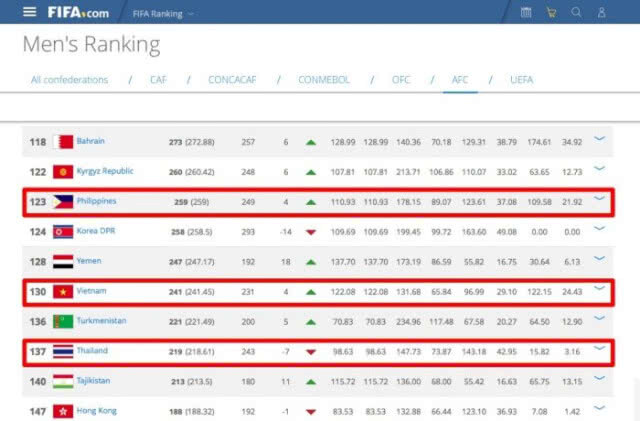The height and width of the screenshot is (421, 640).
Task: Click the Turkmenistan flag icon
Action: [x=63, y=321]
